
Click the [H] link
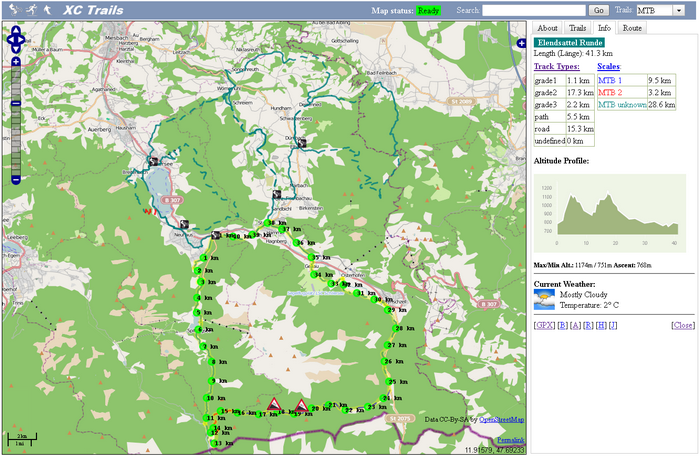tap(601, 325)
